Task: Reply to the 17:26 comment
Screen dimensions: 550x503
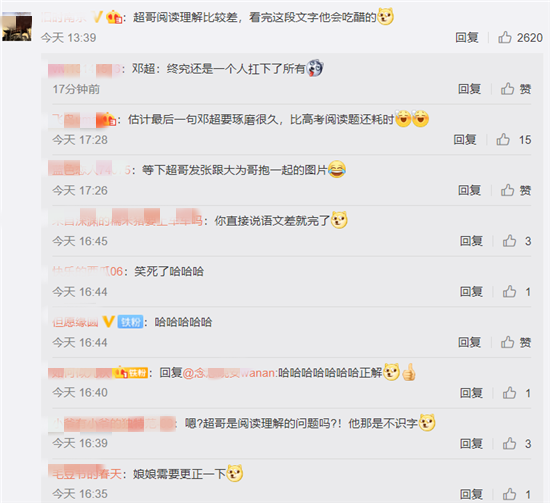Action: pyautogui.click(x=469, y=190)
